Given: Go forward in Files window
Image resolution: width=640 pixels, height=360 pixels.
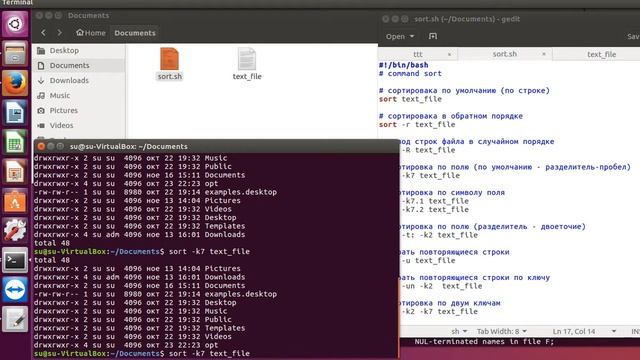Looking at the screenshot, I should click(60, 33).
